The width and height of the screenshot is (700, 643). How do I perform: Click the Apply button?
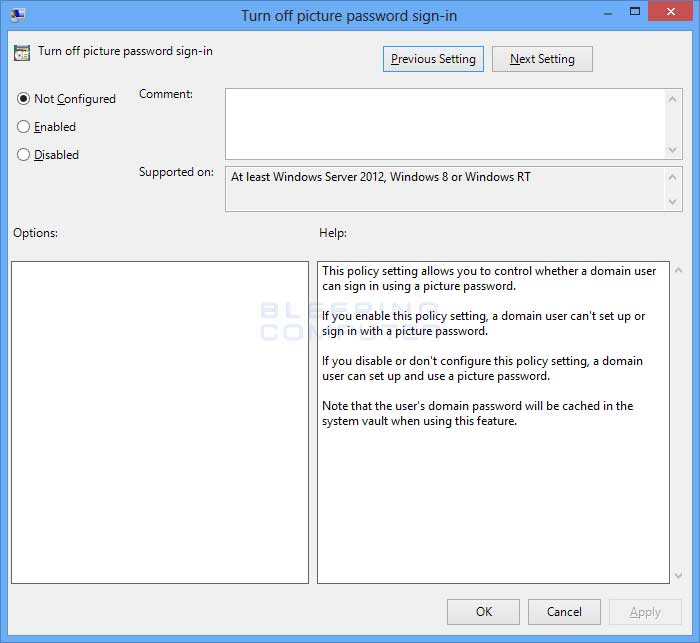click(645, 612)
